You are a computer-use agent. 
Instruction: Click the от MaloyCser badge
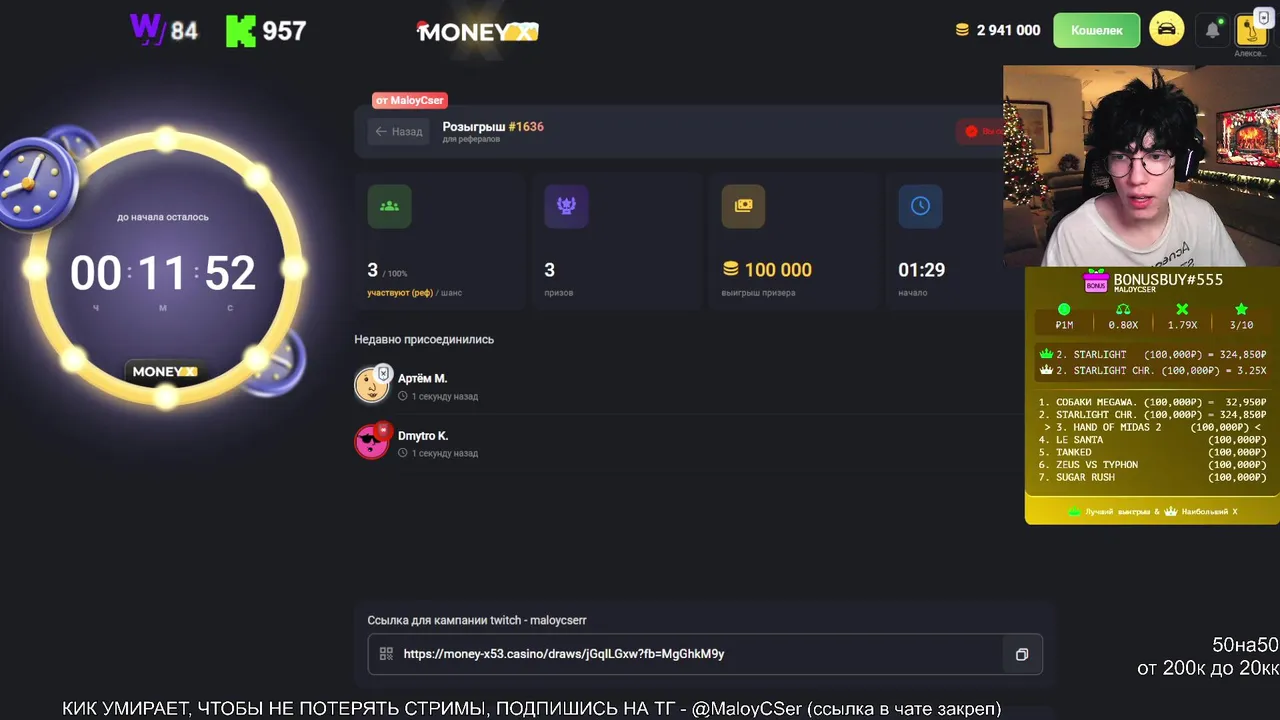[409, 100]
